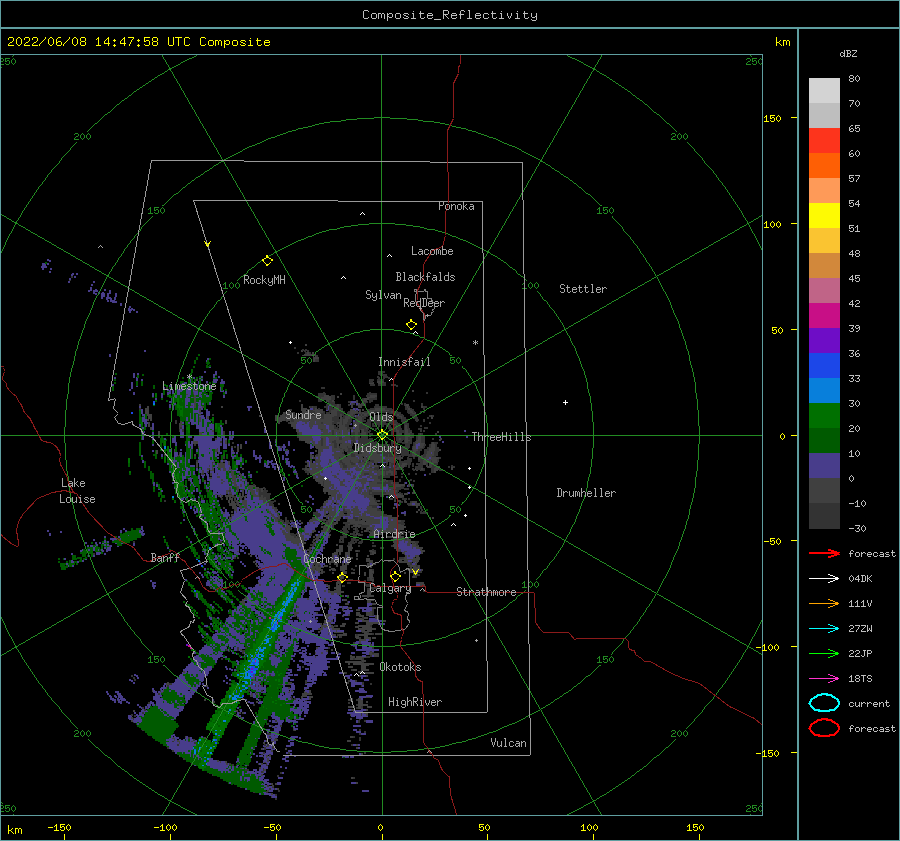The width and height of the screenshot is (900, 841).
Task: Click the Vulcan city label
Action: 509,743
